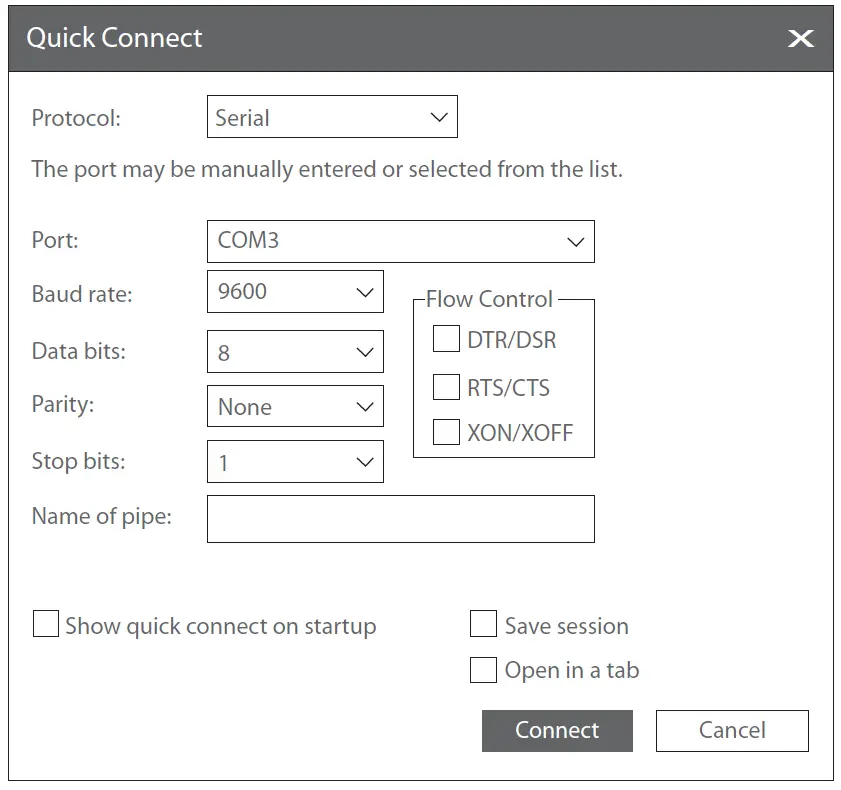The image size is (841, 790).
Task: Enable RTS/CTS flow control
Action: [x=445, y=387]
